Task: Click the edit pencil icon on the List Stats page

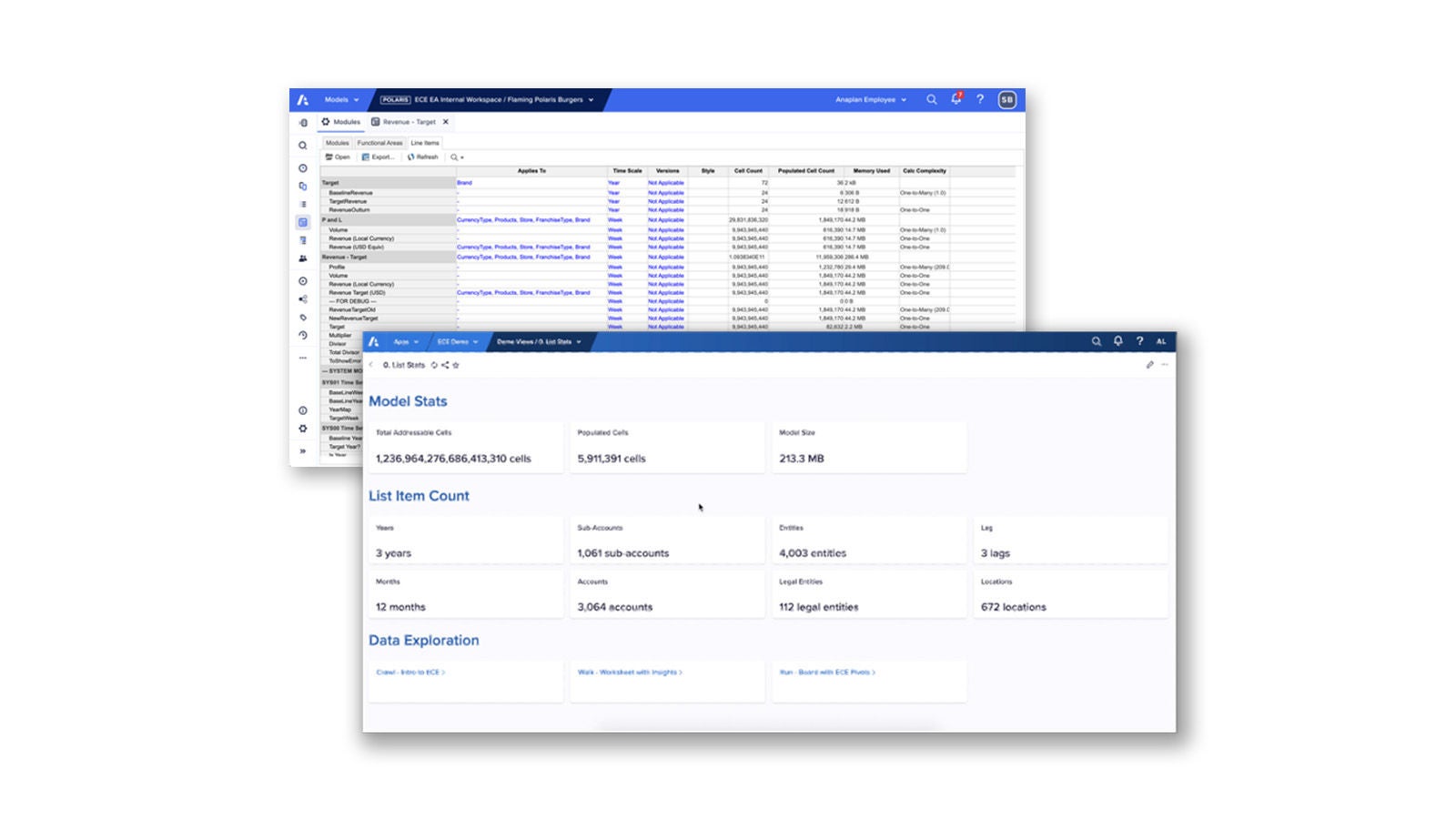Action: [x=1149, y=364]
